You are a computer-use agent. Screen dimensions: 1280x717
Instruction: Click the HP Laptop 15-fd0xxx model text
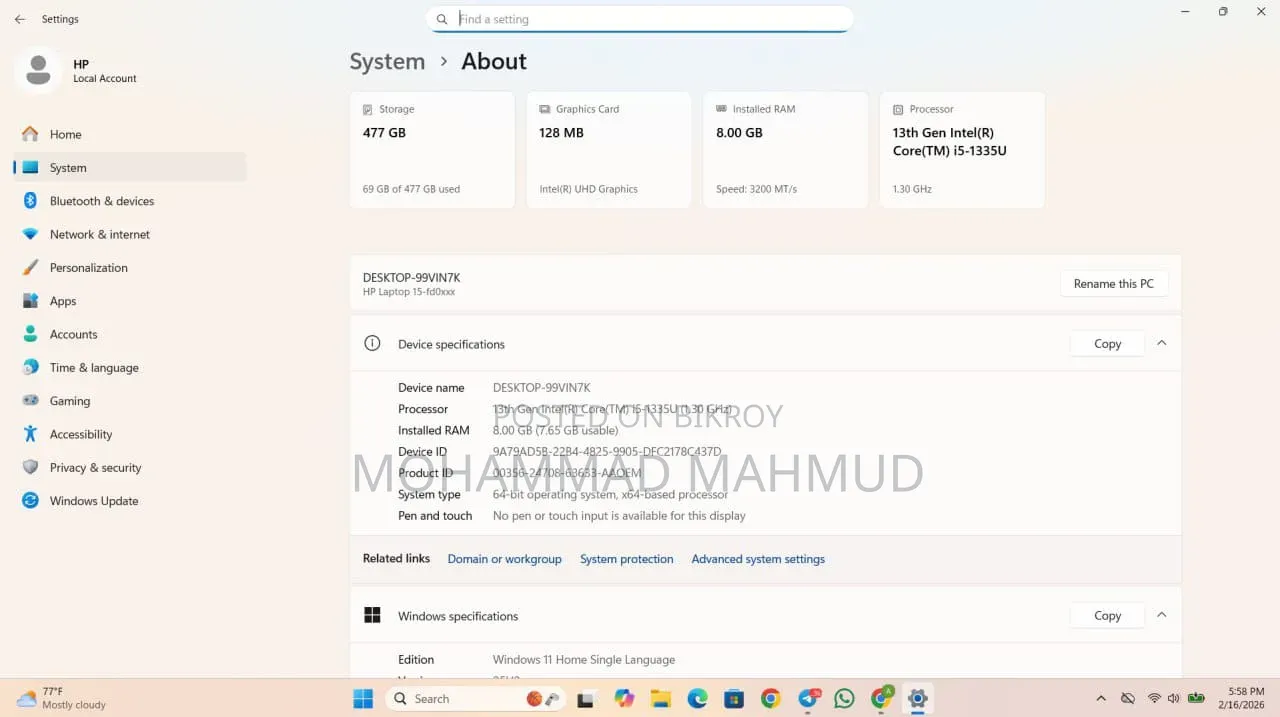tap(409, 292)
